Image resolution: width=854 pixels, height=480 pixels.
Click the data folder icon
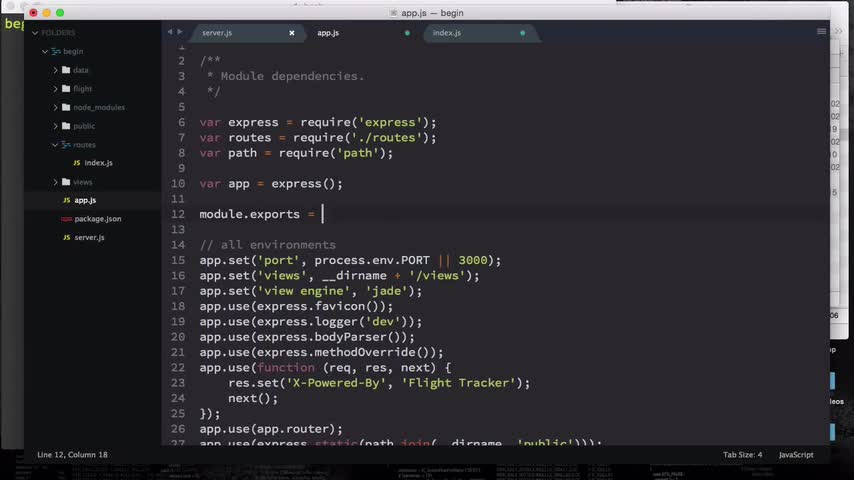click(x=66, y=70)
